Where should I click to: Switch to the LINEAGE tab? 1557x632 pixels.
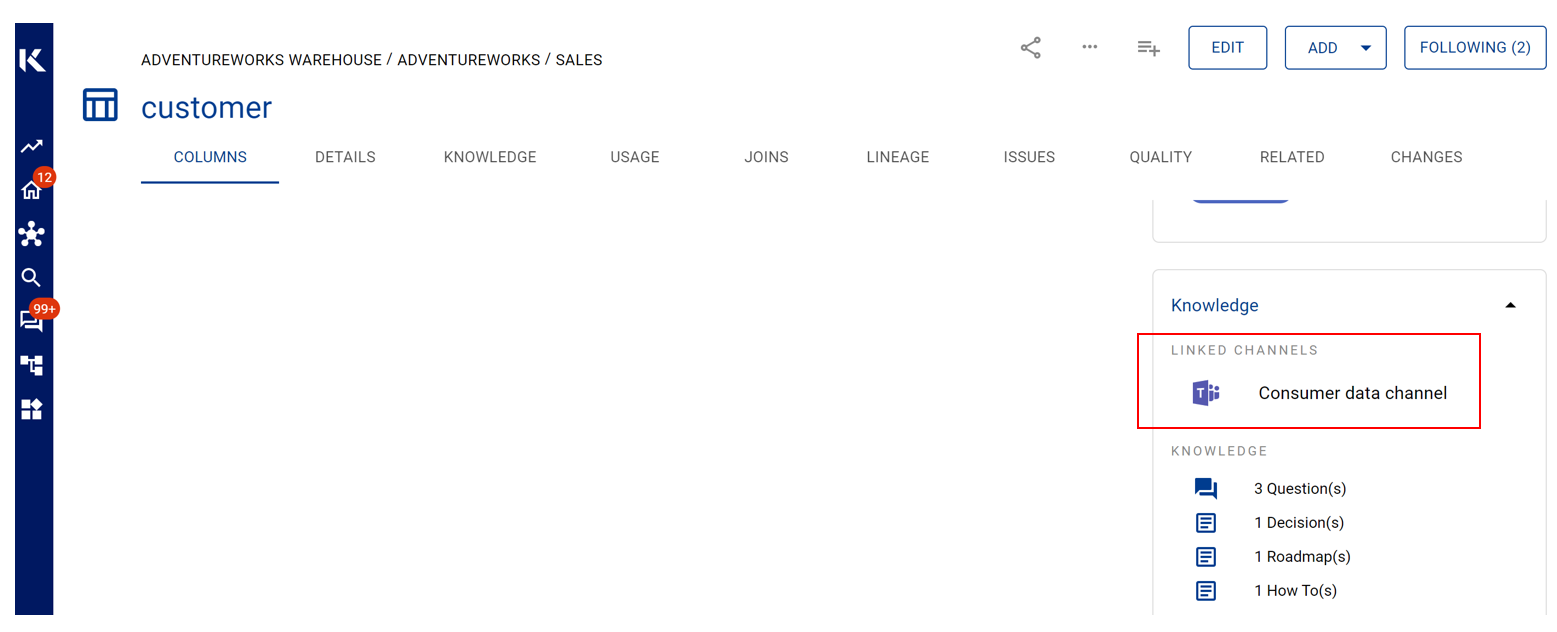[x=897, y=157]
